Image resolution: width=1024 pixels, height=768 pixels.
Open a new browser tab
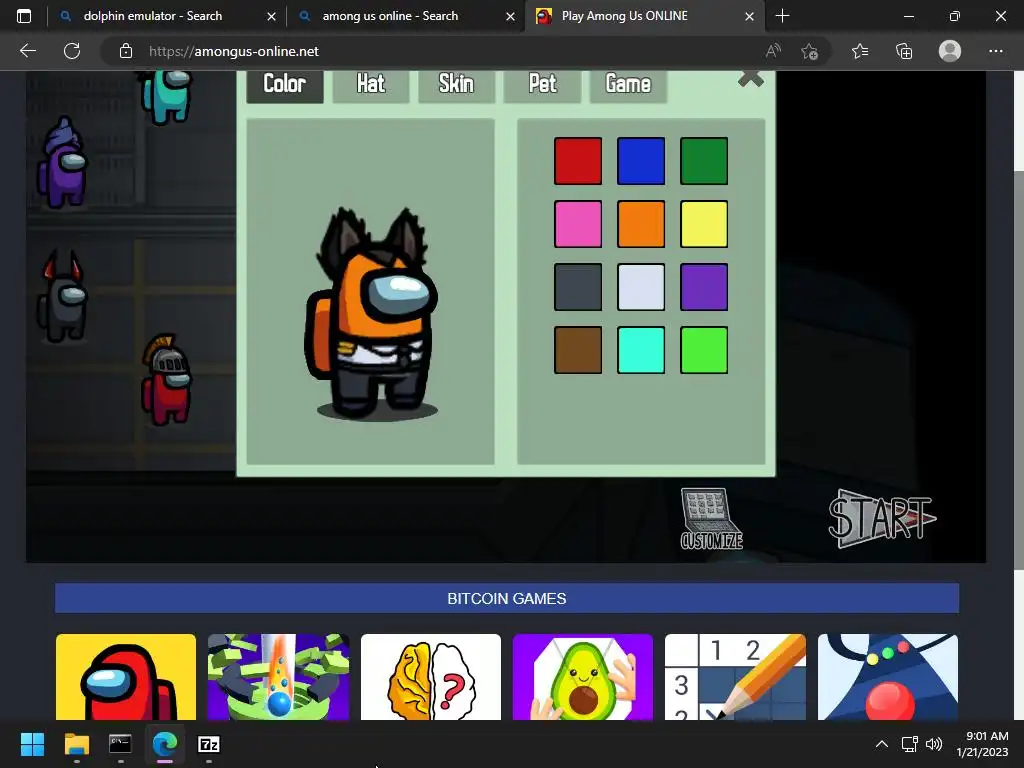(x=782, y=16)
